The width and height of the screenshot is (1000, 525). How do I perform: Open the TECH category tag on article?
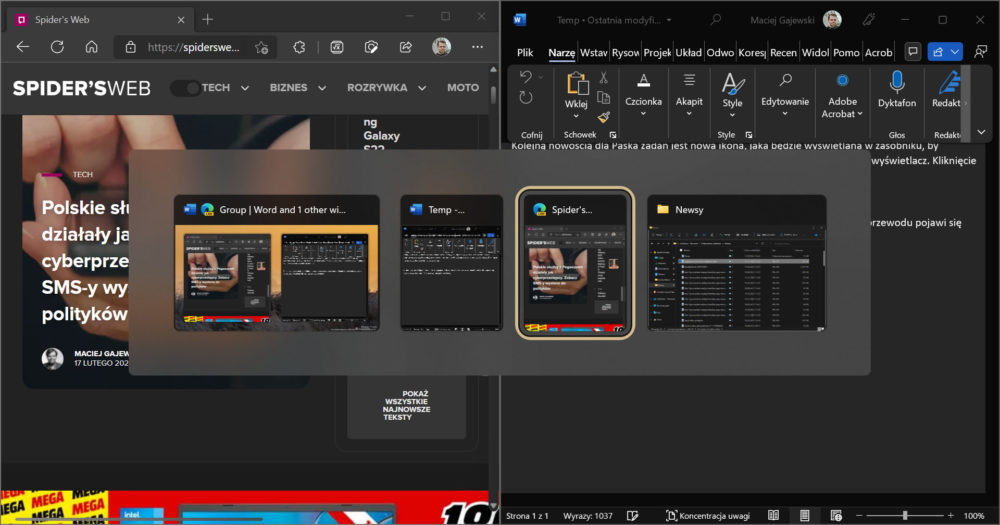pyautogui.click(x=82, y=174)
